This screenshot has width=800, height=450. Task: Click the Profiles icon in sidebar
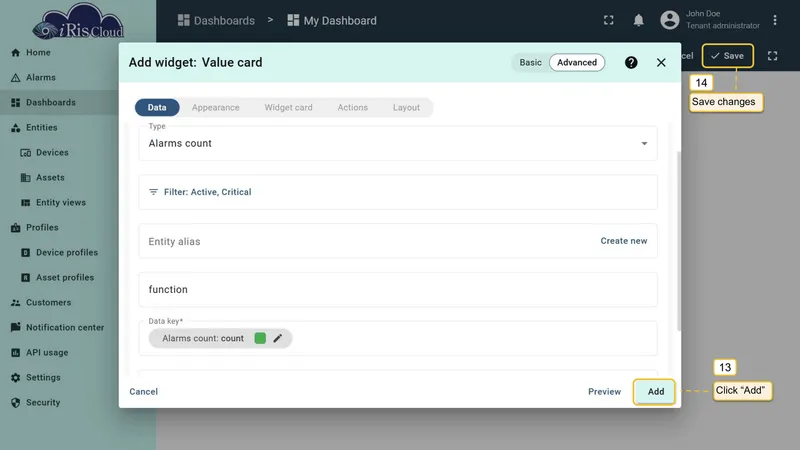[x=15, y=228]
